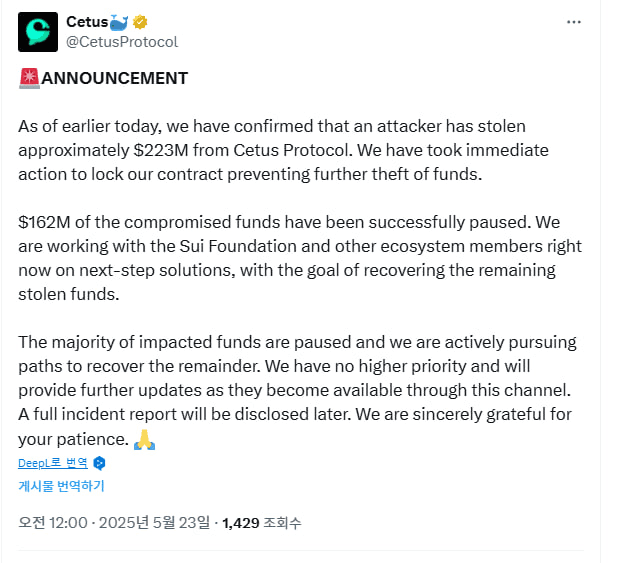This screenshot has width=617, height=563.
Task: Click the full incident report sentence
Action: 185,414
